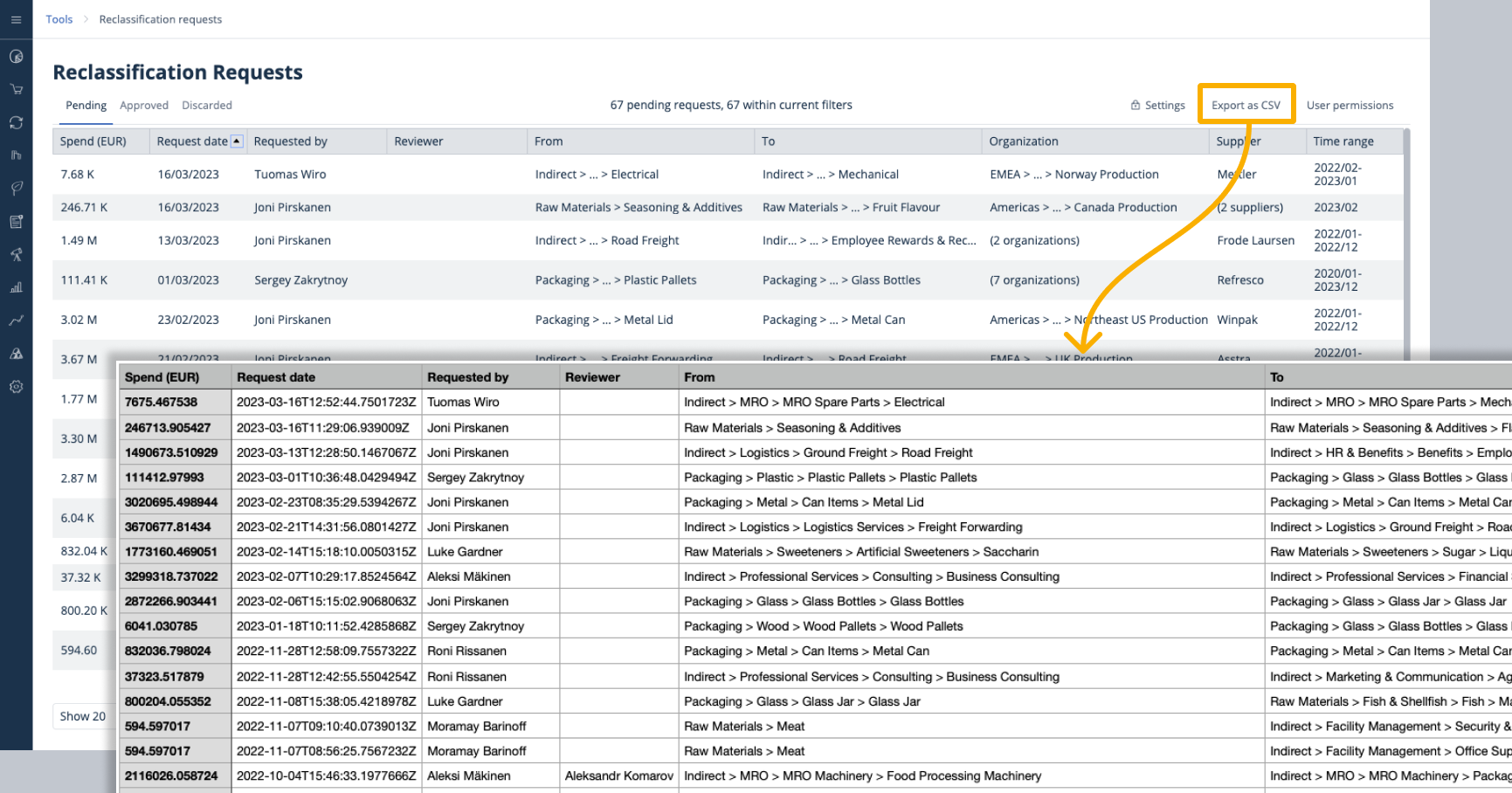Open the shopping cart sidebar icon
1512x793 pixels.
coord(16,89)
